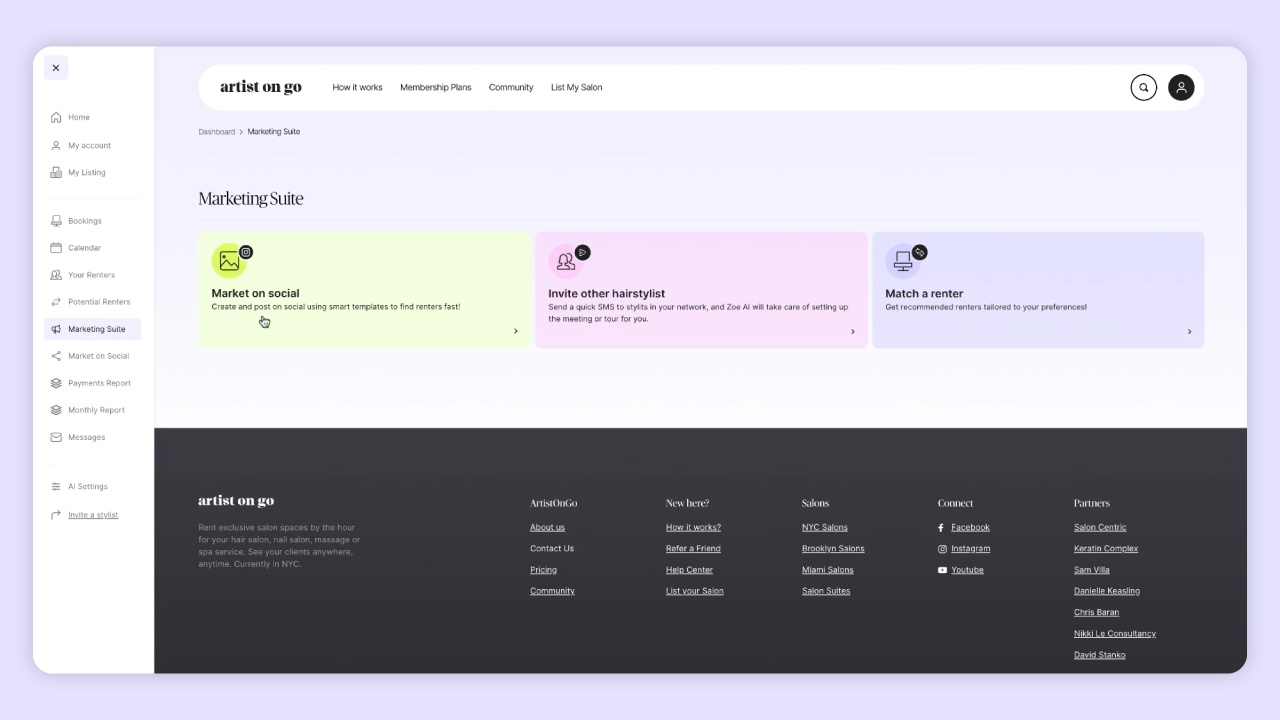Image resolution: width=1280 pixels, height=720 pixels.
Task: Open the Membership Plans menu item
Action: (435, 87)
